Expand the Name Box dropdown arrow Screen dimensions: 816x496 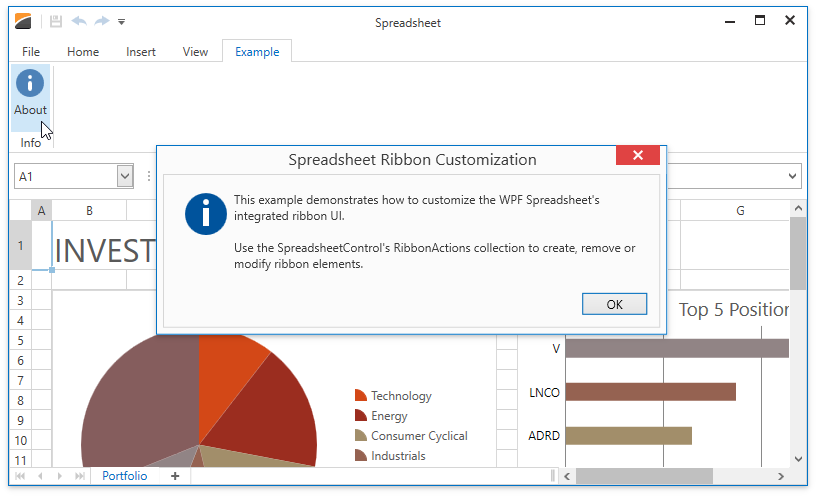pyautogui.click(x=125, y=176)
